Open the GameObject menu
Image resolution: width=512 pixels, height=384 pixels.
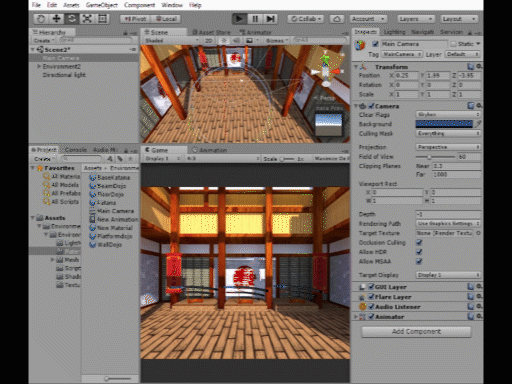pos(102,5)
